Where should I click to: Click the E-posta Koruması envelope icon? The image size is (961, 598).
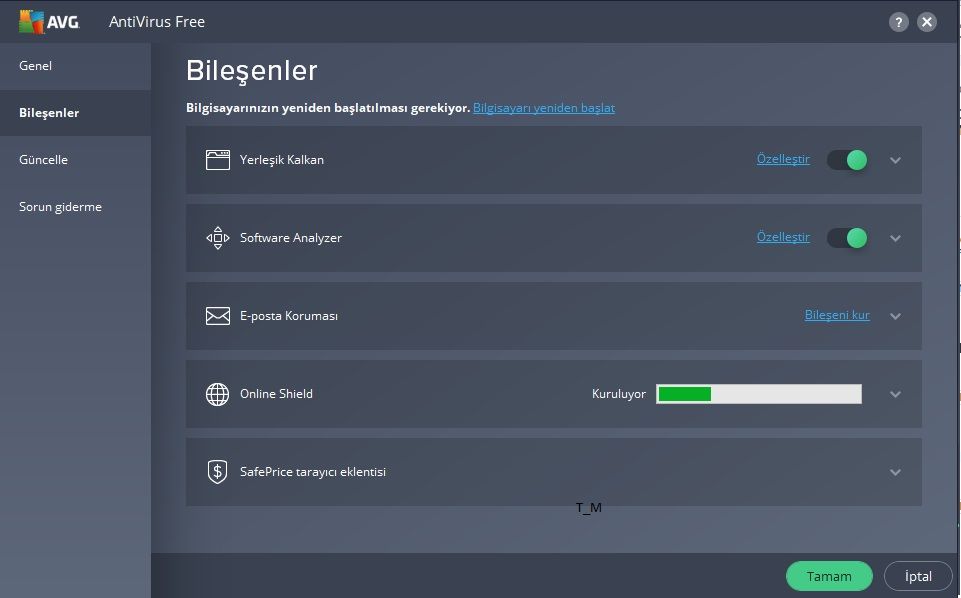(x=218, y=316)
